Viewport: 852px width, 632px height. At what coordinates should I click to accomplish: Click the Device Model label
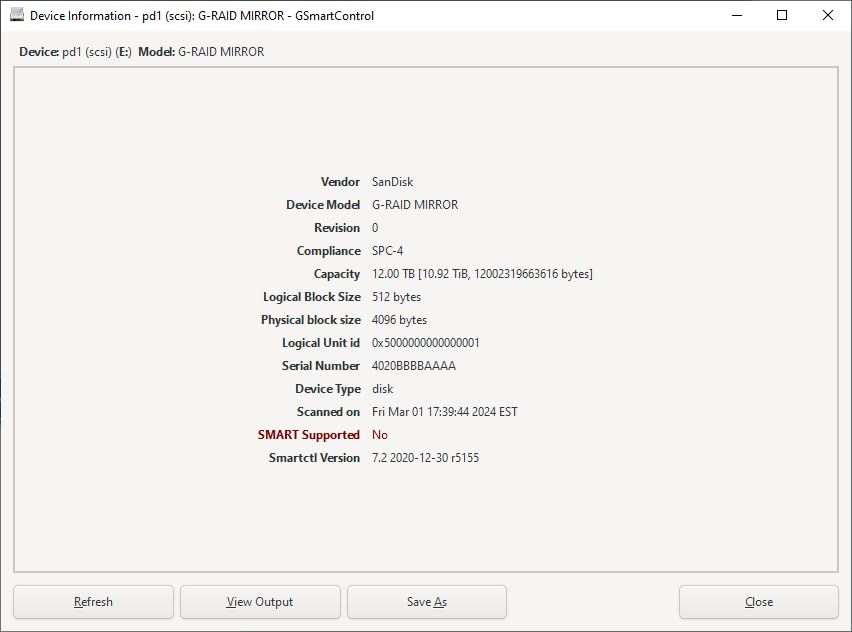click(x=323, y=205)
